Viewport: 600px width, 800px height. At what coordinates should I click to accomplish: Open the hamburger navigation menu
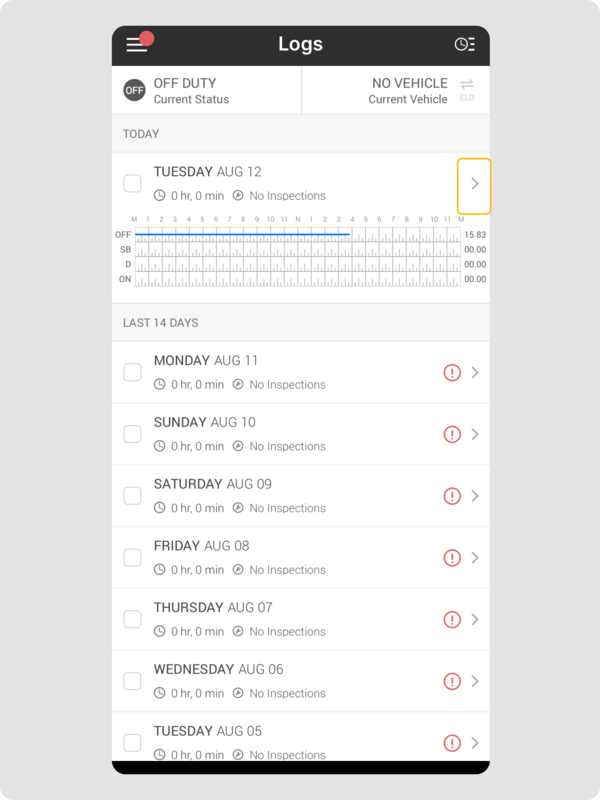tap(137, 45)
